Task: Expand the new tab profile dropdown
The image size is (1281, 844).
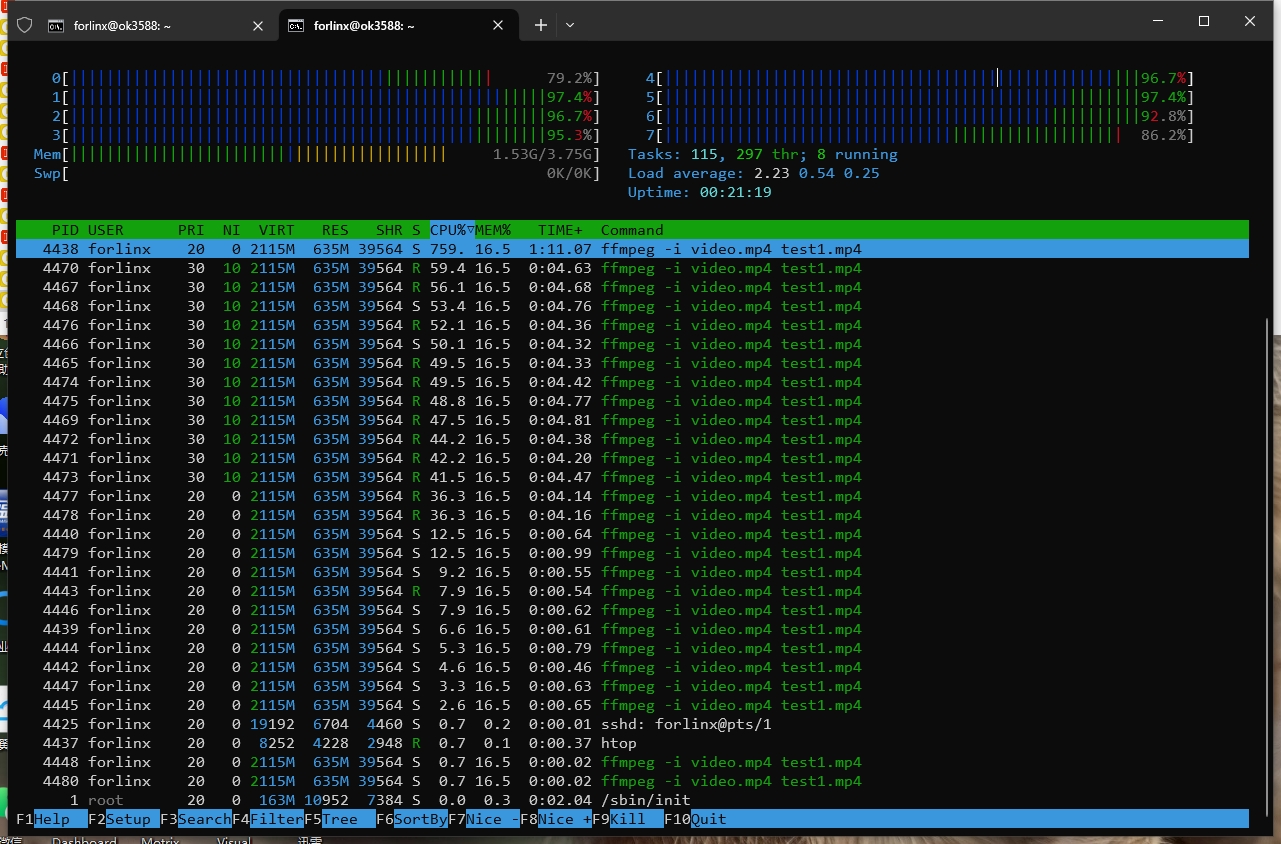Action: click(x=570, y=25)
